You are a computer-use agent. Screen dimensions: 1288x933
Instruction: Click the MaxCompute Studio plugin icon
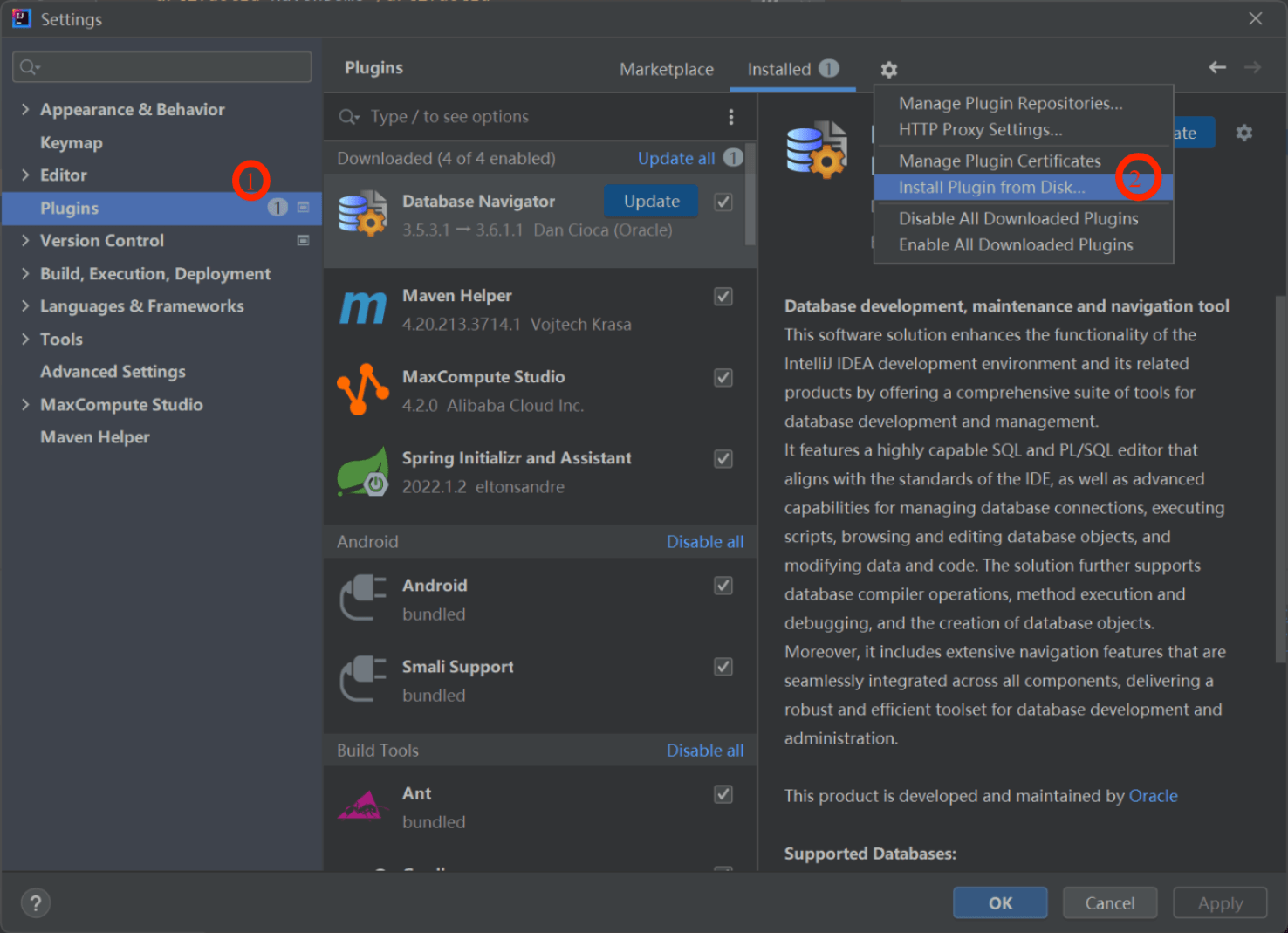pos(362,389)
